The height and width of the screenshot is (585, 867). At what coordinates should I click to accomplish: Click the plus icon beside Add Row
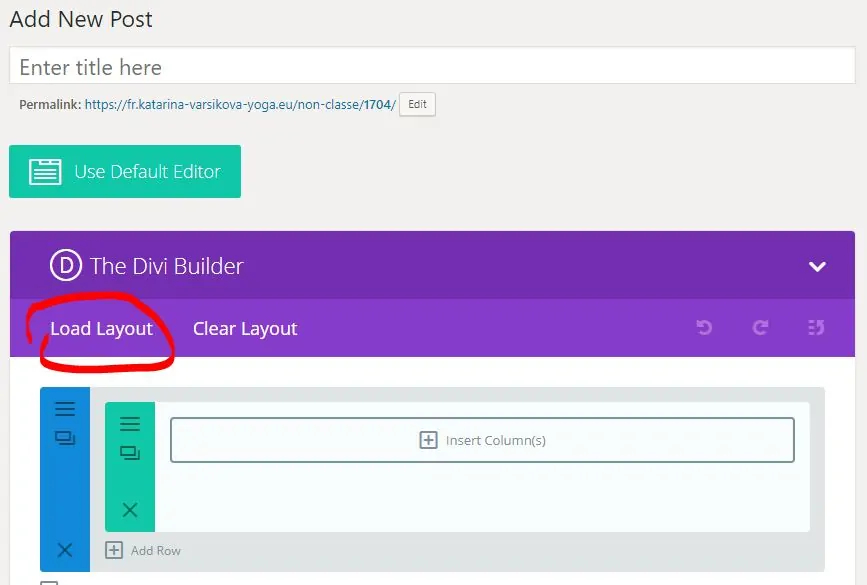114,550
